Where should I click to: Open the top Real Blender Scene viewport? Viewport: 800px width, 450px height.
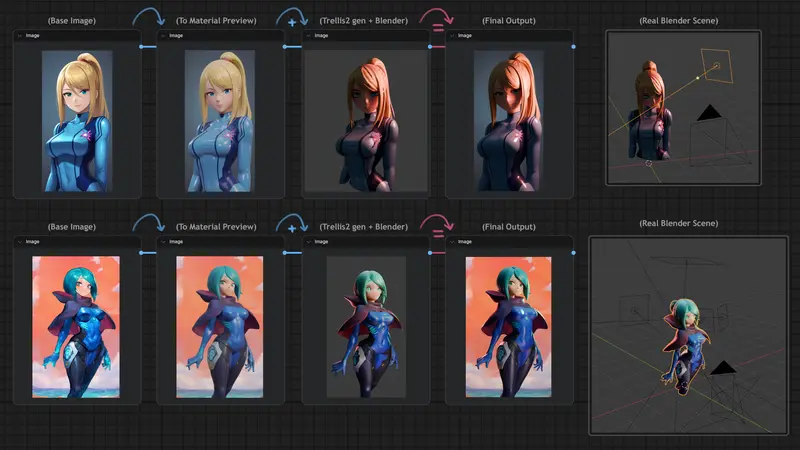pyautogui.click(x=683, y=108)
